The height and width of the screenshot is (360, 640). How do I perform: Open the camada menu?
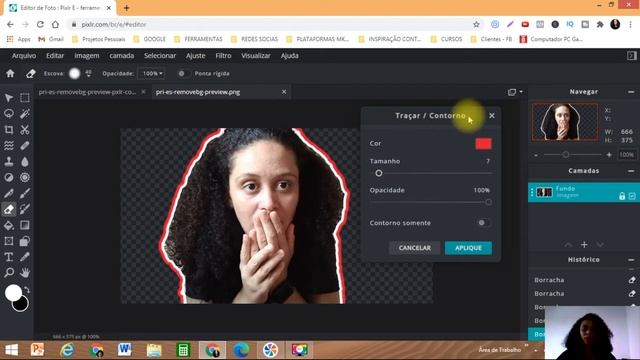122,56
